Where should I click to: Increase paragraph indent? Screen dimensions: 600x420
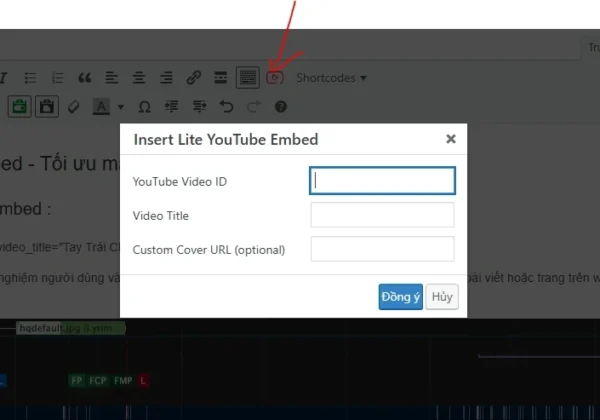pos(199,107)
